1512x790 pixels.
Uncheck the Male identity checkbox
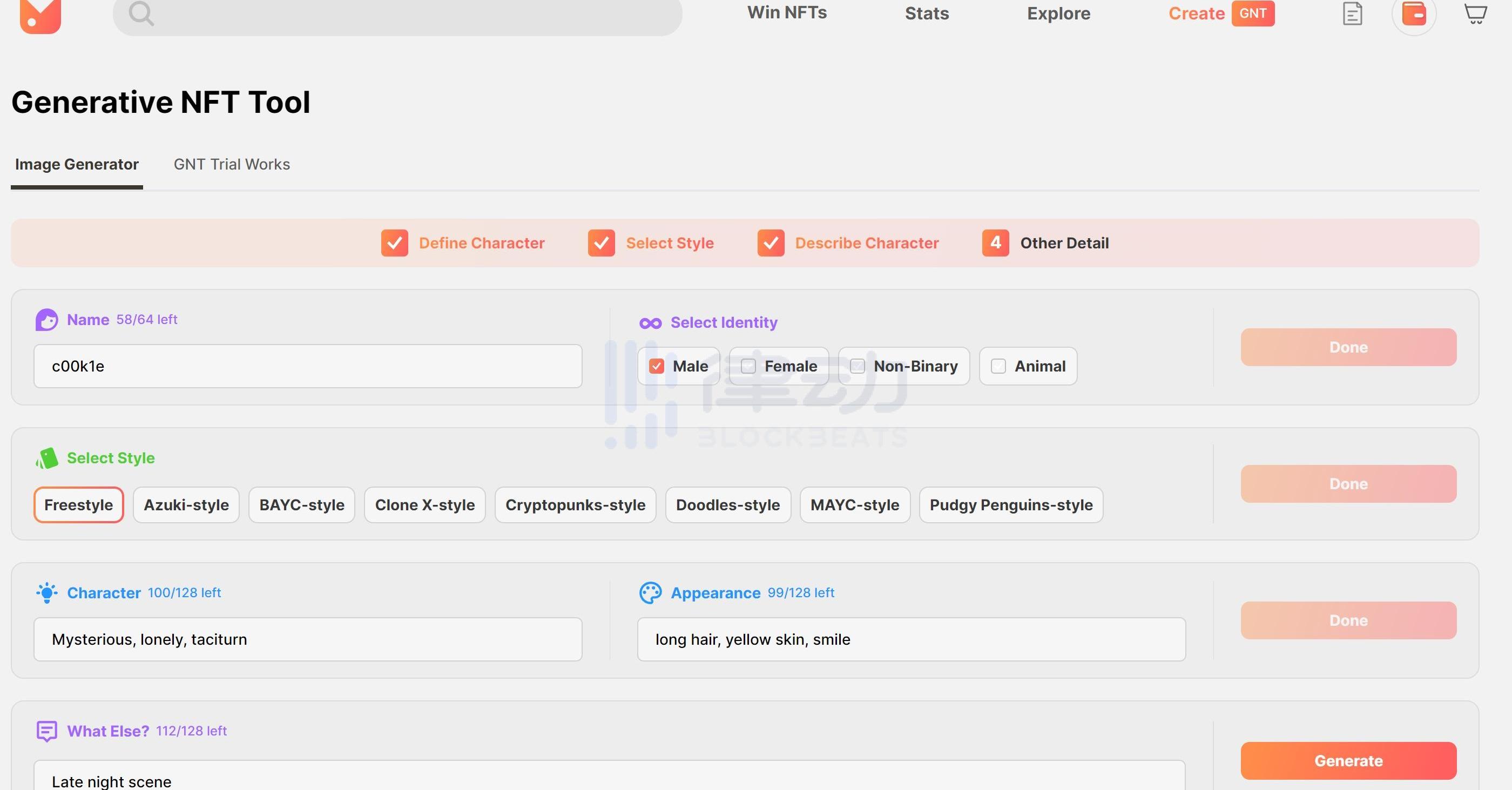pos(656,366)
